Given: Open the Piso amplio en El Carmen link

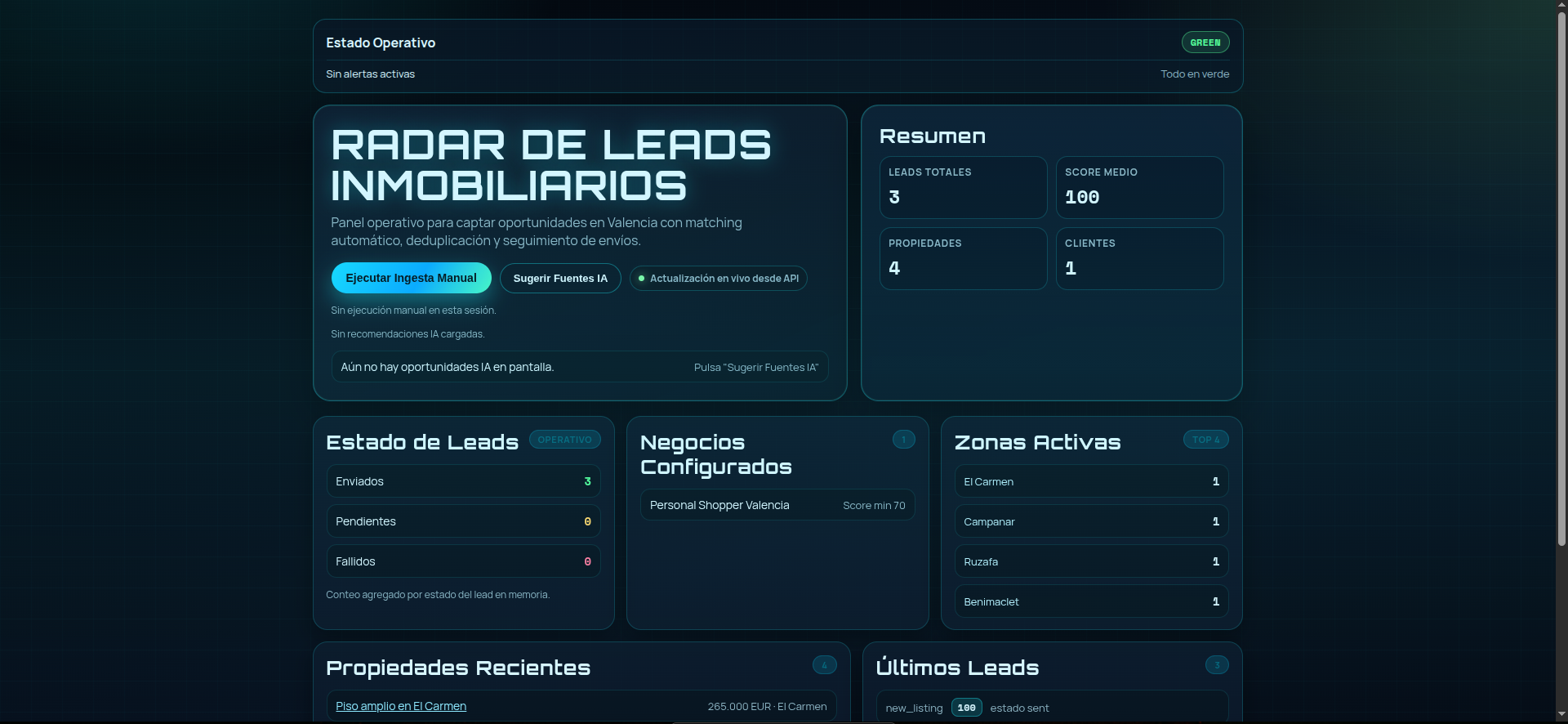Looking at the screenshot, I should [x=401, y=706].
